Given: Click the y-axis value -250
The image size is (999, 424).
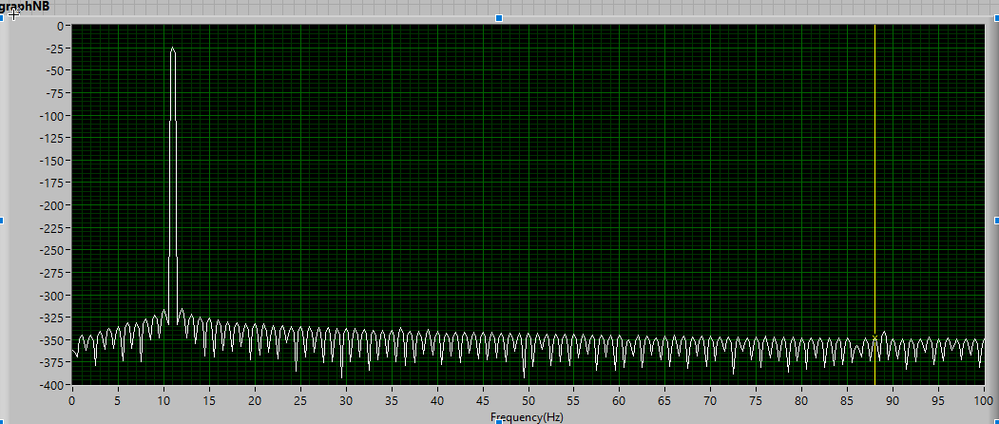Looking at the screenshot, I should pos(54,251).
